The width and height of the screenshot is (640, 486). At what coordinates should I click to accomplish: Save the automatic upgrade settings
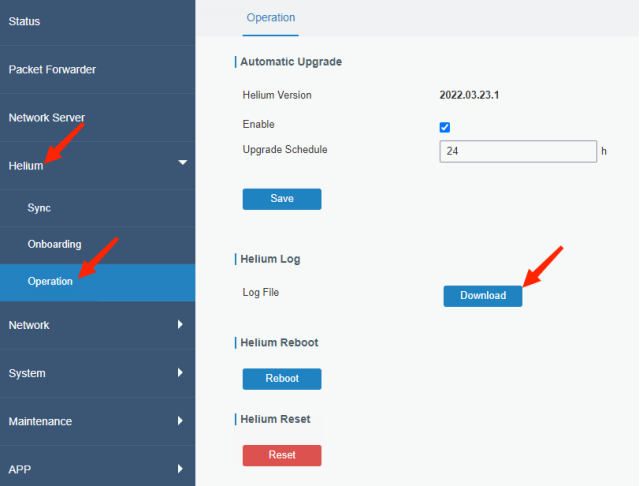tap(282, 199)
